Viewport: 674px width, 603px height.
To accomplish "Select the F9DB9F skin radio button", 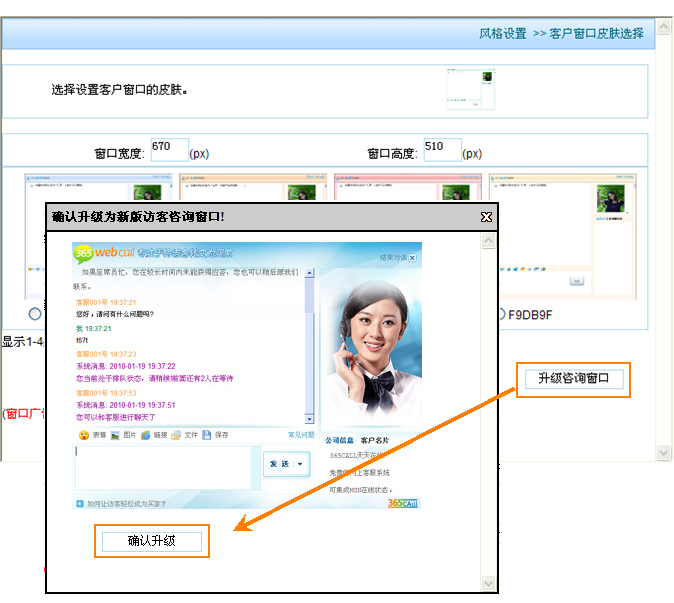I will [x=499, y=313].
